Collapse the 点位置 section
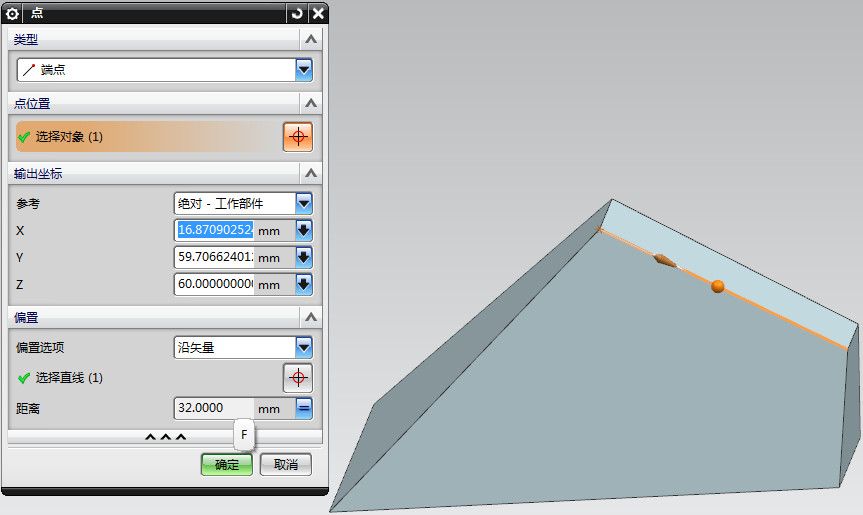 (x=311, y=103)
